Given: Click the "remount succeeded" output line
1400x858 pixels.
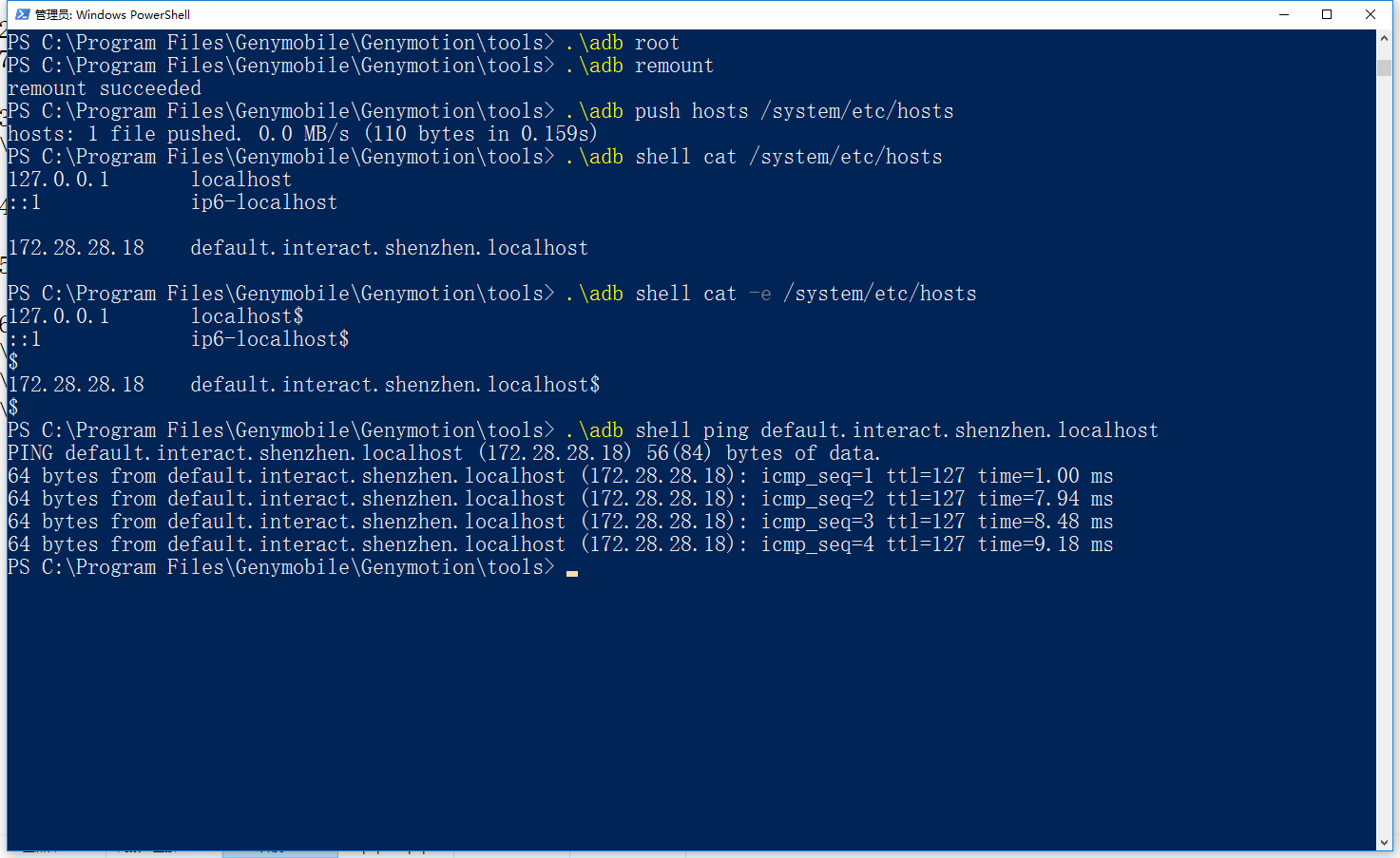Looking at the screenshot, I should [x=105, y=88].
